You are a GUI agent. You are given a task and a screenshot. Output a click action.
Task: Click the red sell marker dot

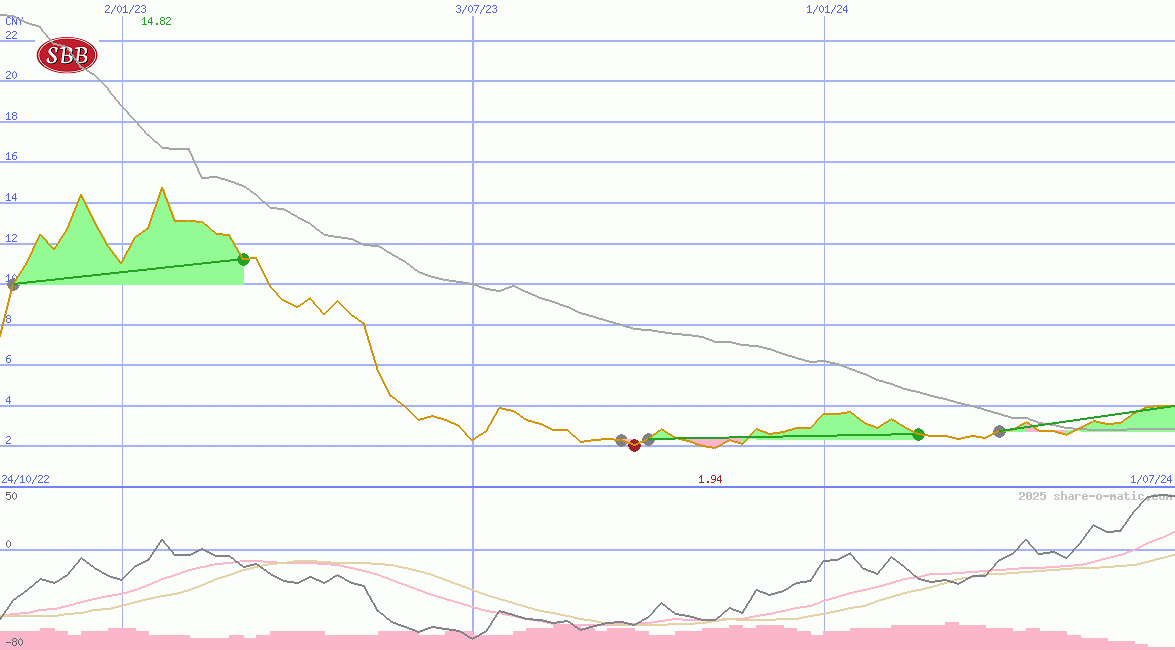tap(634, 445)
